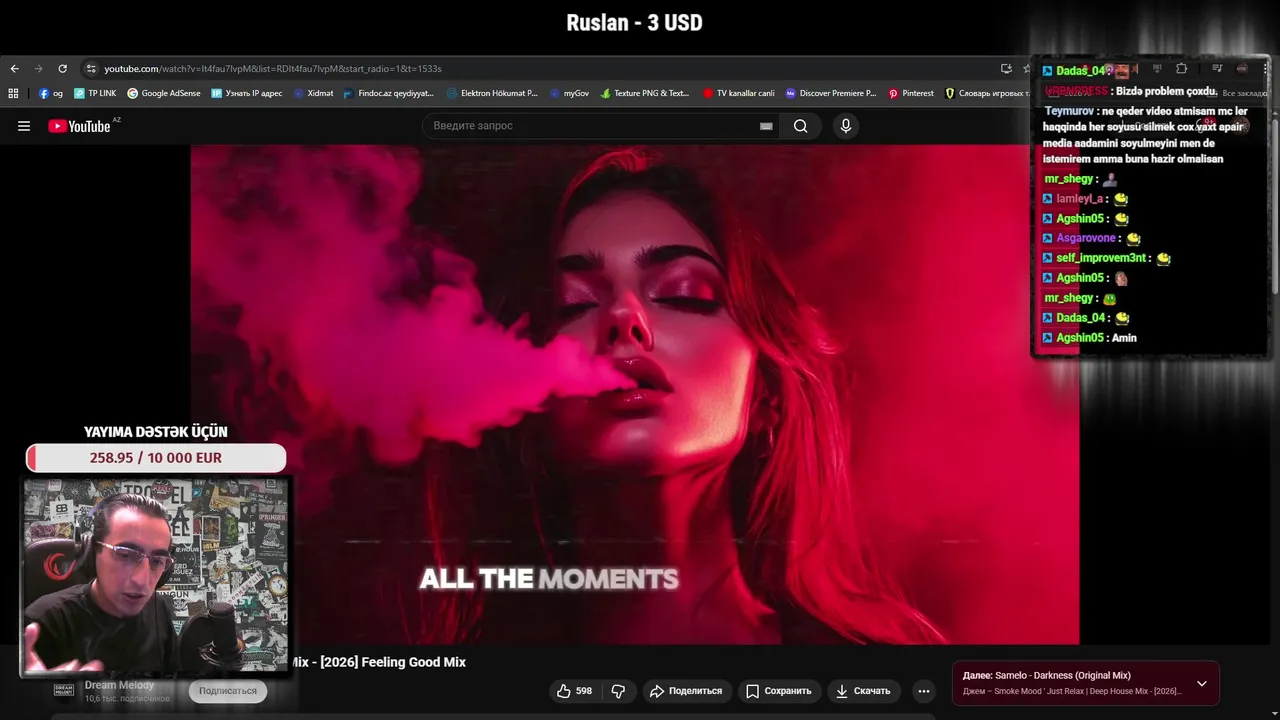This screenshot has height=720, width=1280.
Task: Click the install app icon in address bar
Action: pyautogui.click(x=1006, y=69)
